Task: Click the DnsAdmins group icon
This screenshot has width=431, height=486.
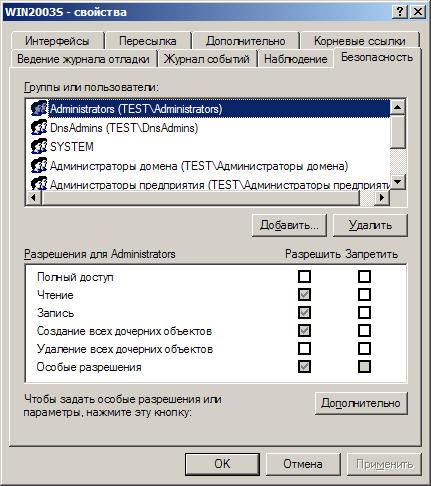Action: click(x=39, y=127)
